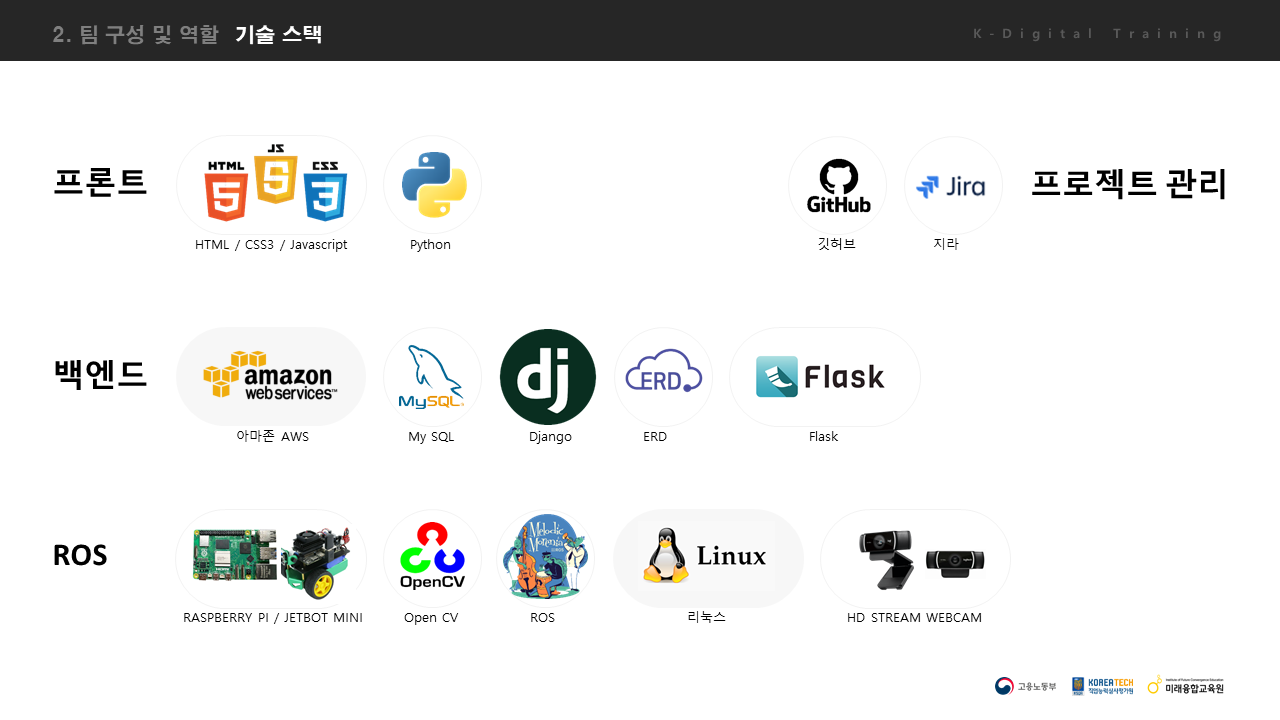1280x720 pixels.
Task: Click the MySQL dolphin logo
Action: [431, 378]
